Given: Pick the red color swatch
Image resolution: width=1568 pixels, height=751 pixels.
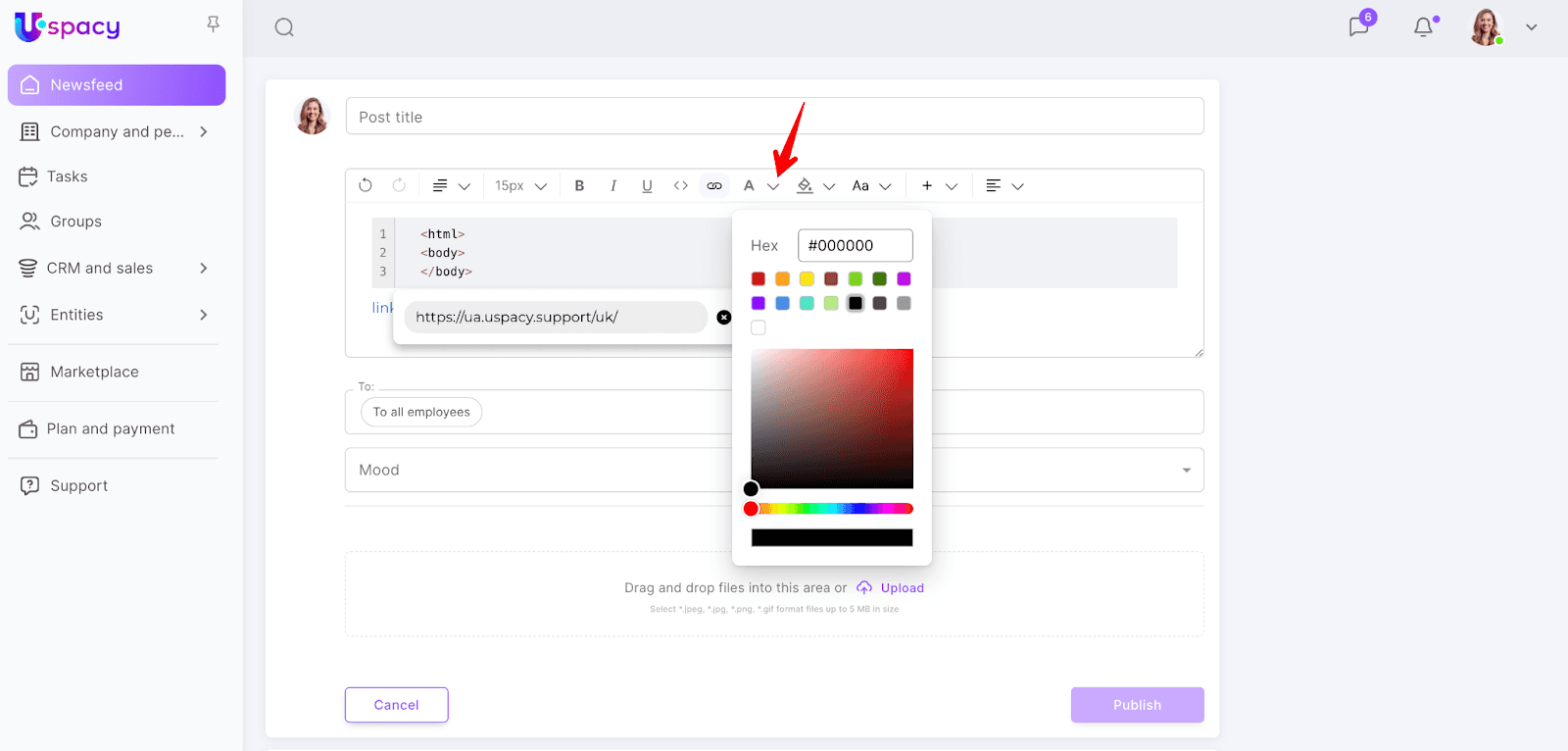Looking at the screenshot, I should [759, 279].
